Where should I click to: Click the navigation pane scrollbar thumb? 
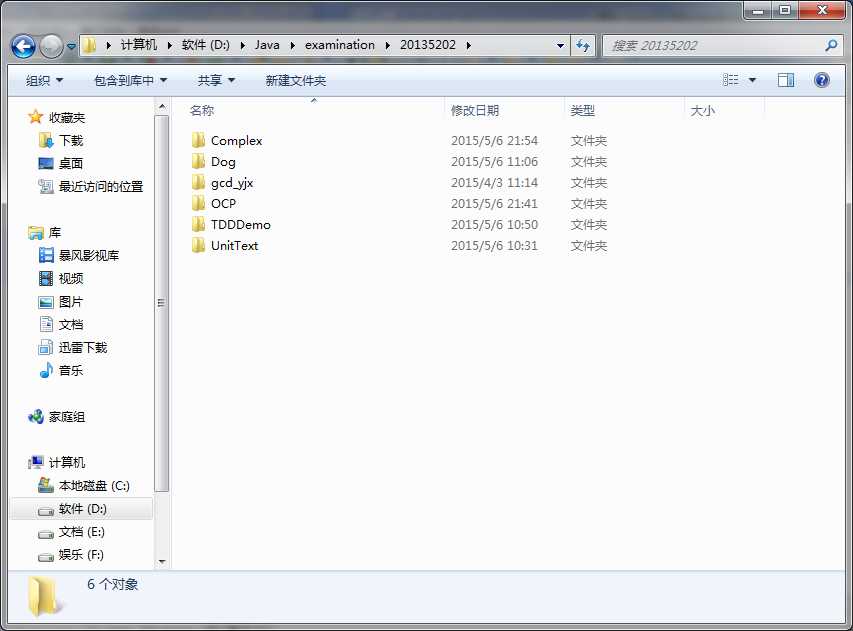tap(162, 303)
